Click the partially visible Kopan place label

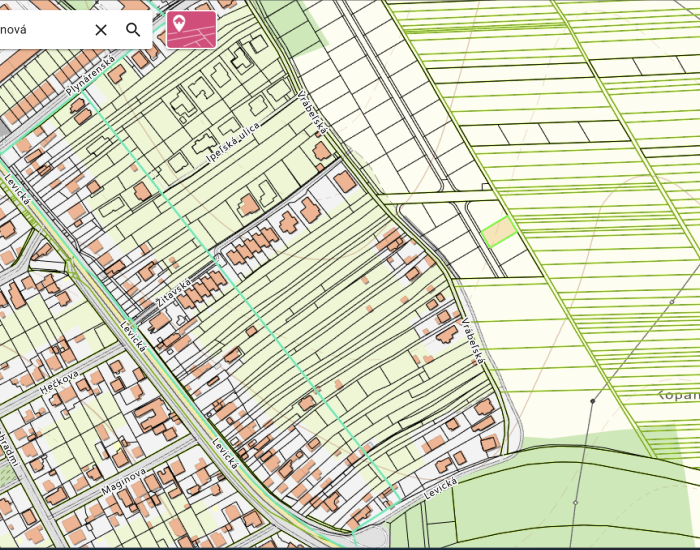coord(678,394)
